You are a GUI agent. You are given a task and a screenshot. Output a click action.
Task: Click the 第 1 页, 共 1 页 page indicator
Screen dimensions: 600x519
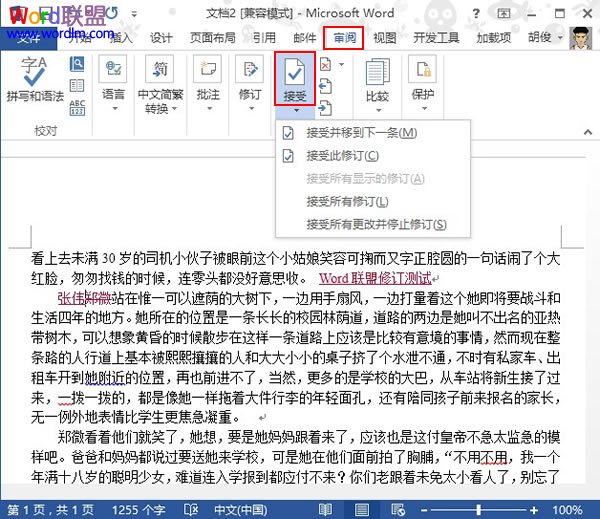(51, 510)
